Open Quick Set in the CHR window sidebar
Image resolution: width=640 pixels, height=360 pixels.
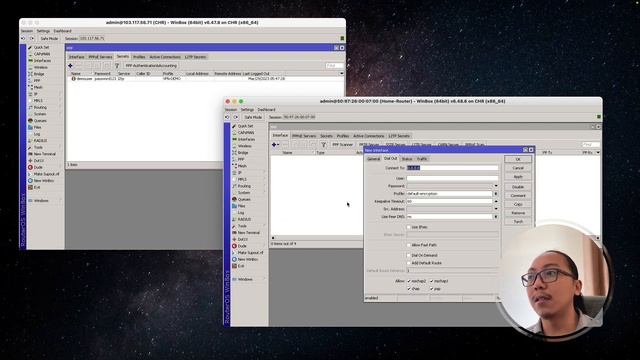[41, 47]
